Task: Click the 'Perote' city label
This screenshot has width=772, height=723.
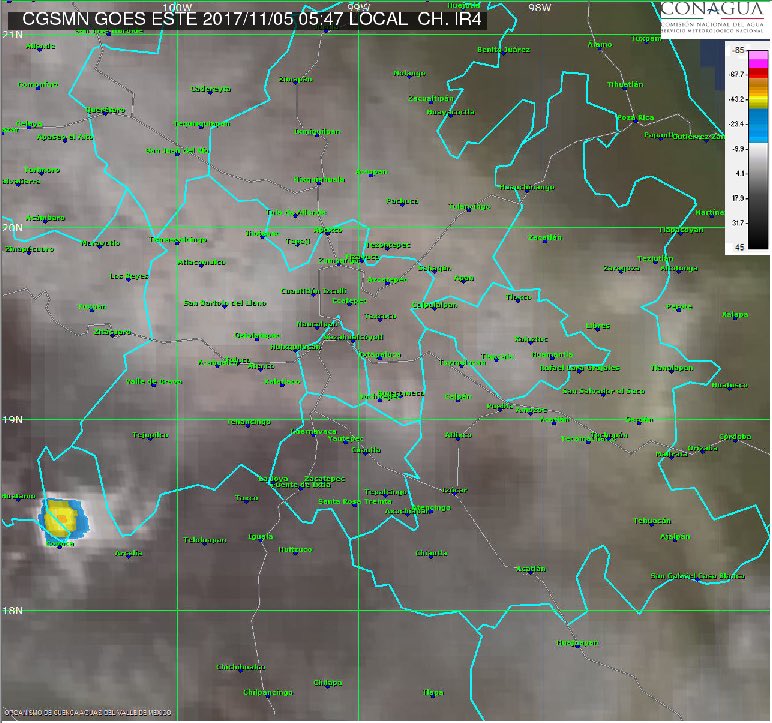Action: (x=679, y=307)
